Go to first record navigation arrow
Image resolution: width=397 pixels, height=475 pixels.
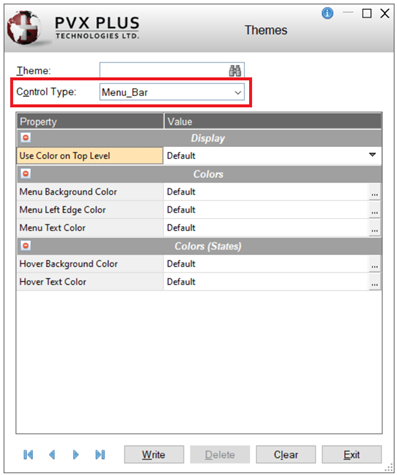(x=28, y=454)
